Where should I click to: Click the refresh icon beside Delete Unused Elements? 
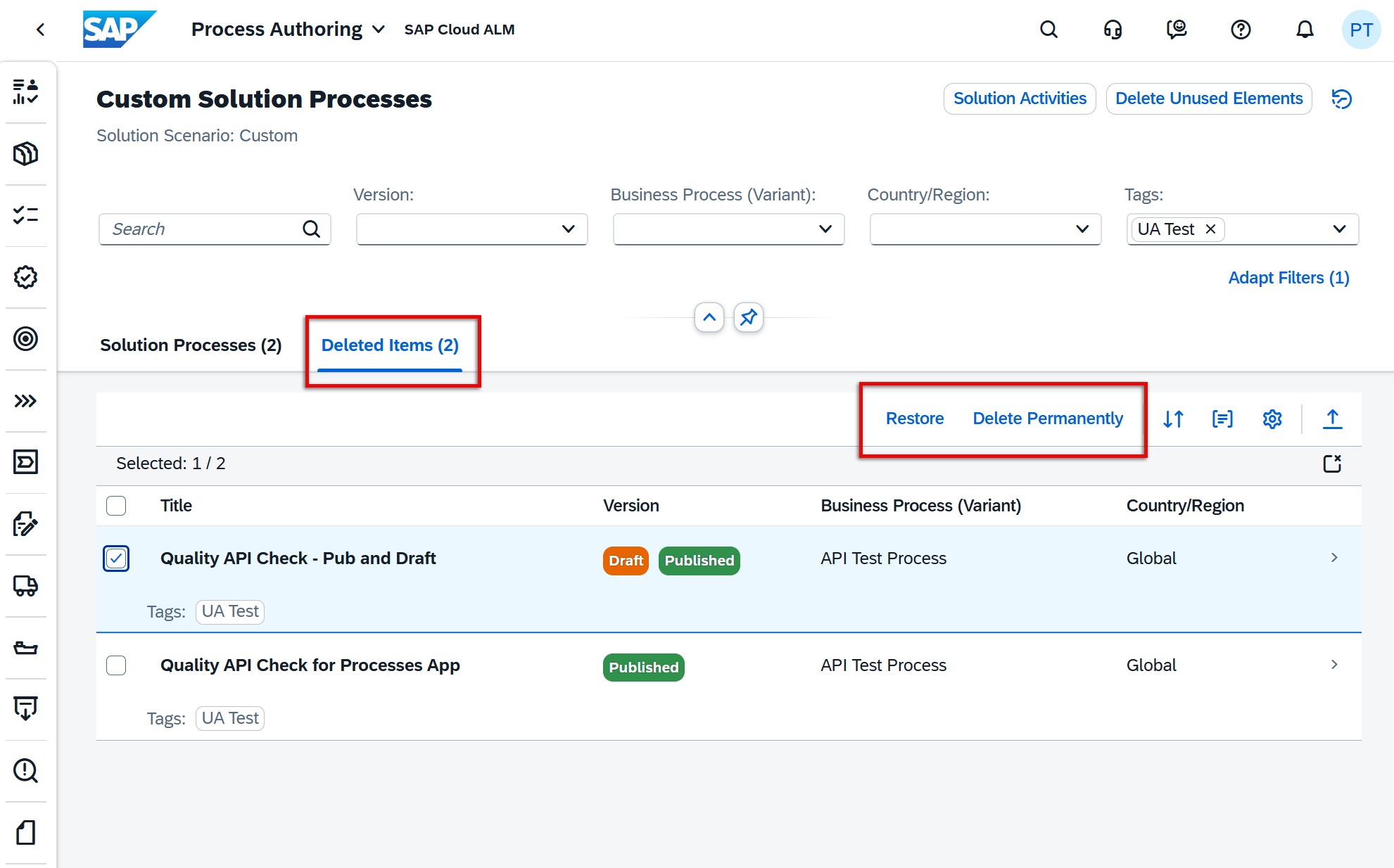tap(1342, 99)
